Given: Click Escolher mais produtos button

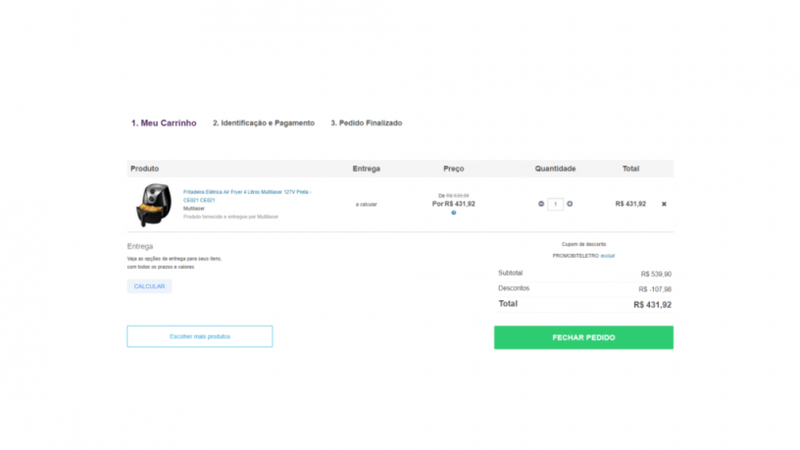Looking at the screenshot, I should 199,337.
